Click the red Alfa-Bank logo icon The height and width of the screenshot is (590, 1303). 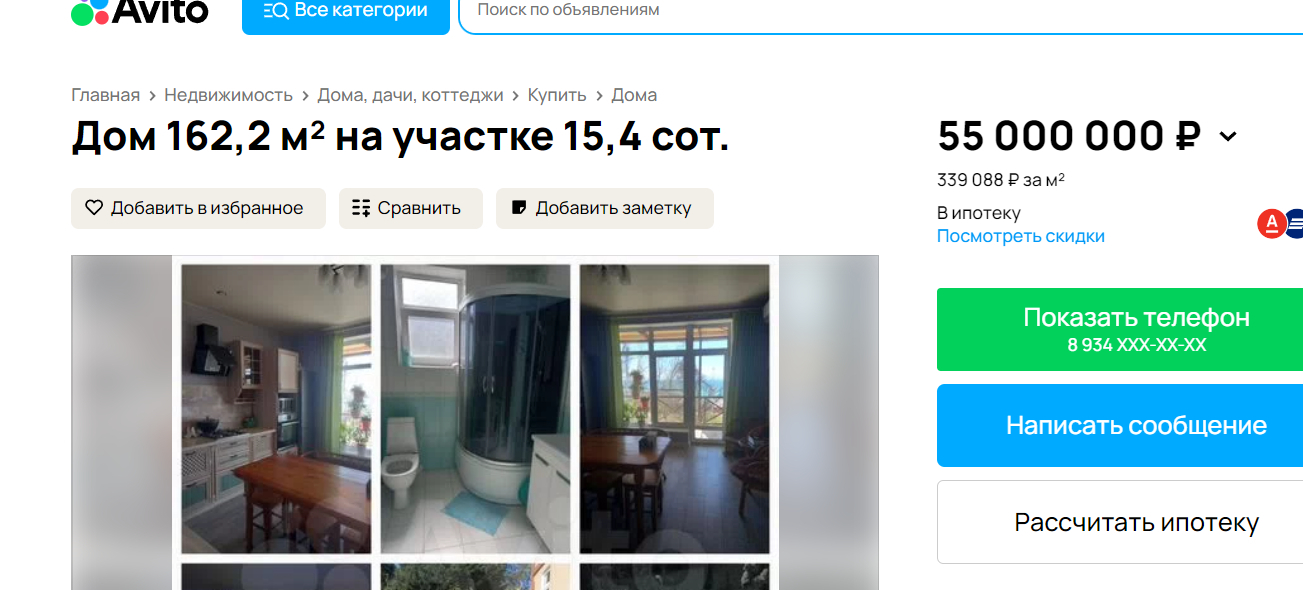(x=1270, y=224)
